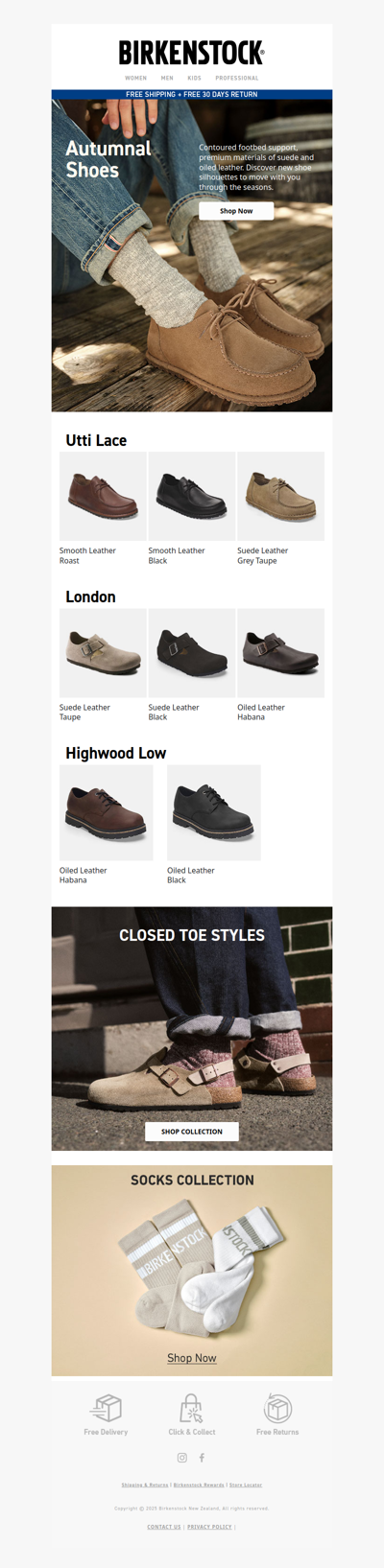Open the Store Locator link
This screenshot has height=1568, width=384.
tap(246, 1485)
